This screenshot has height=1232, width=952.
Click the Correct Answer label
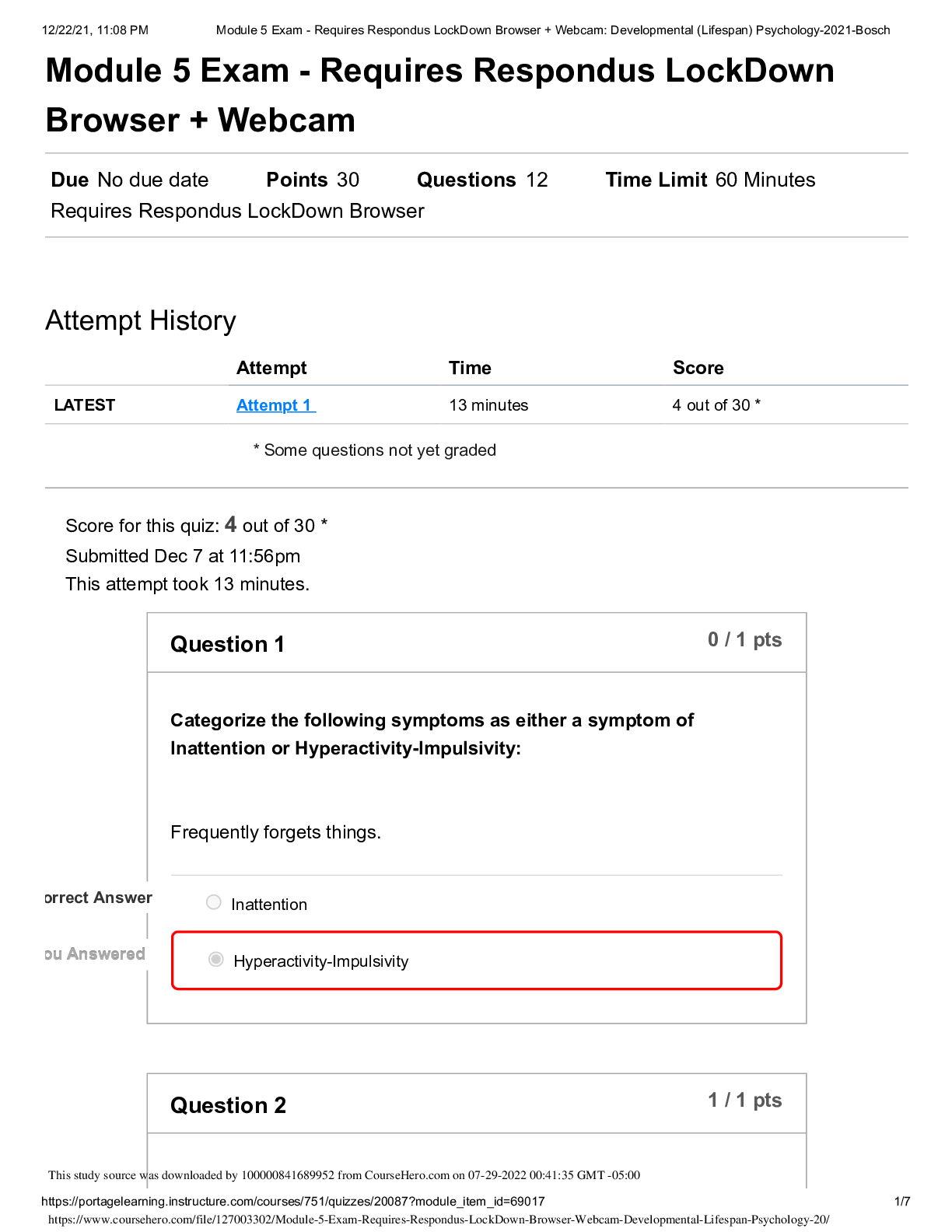[98, 898]
